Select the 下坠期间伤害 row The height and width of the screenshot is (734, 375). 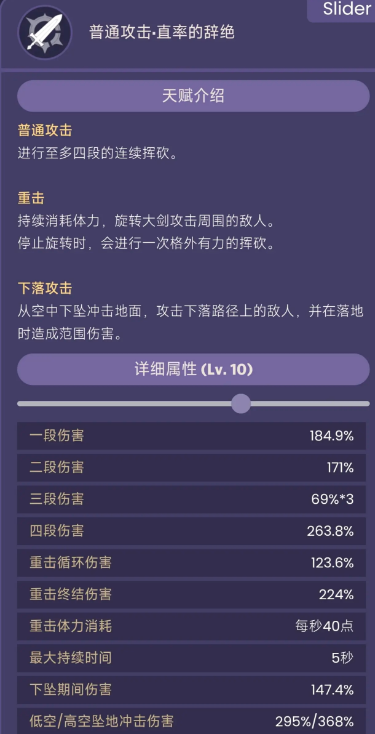[x=191, y=690]
